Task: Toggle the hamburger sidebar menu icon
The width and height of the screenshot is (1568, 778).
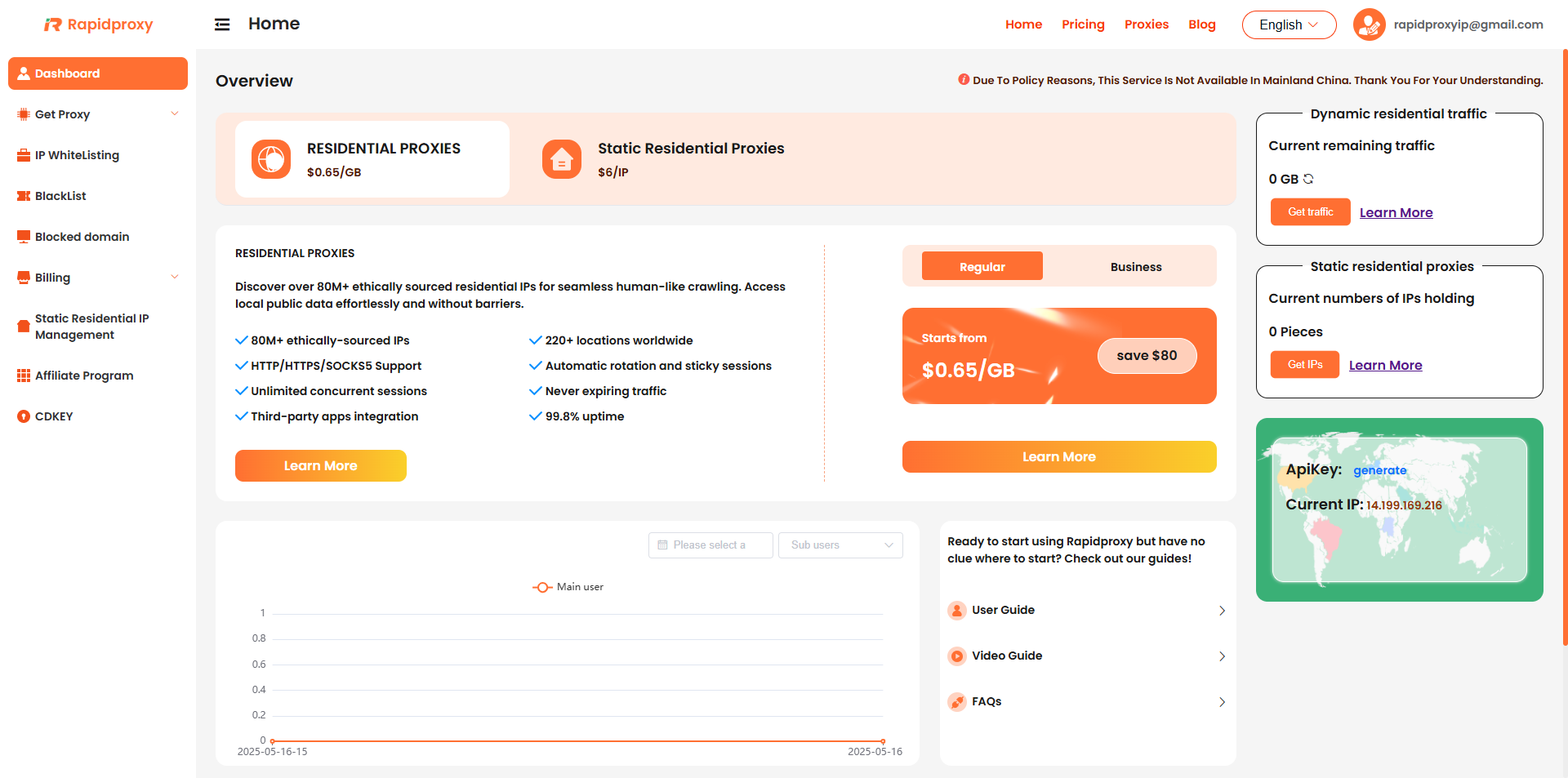Action: pos(222,24)
